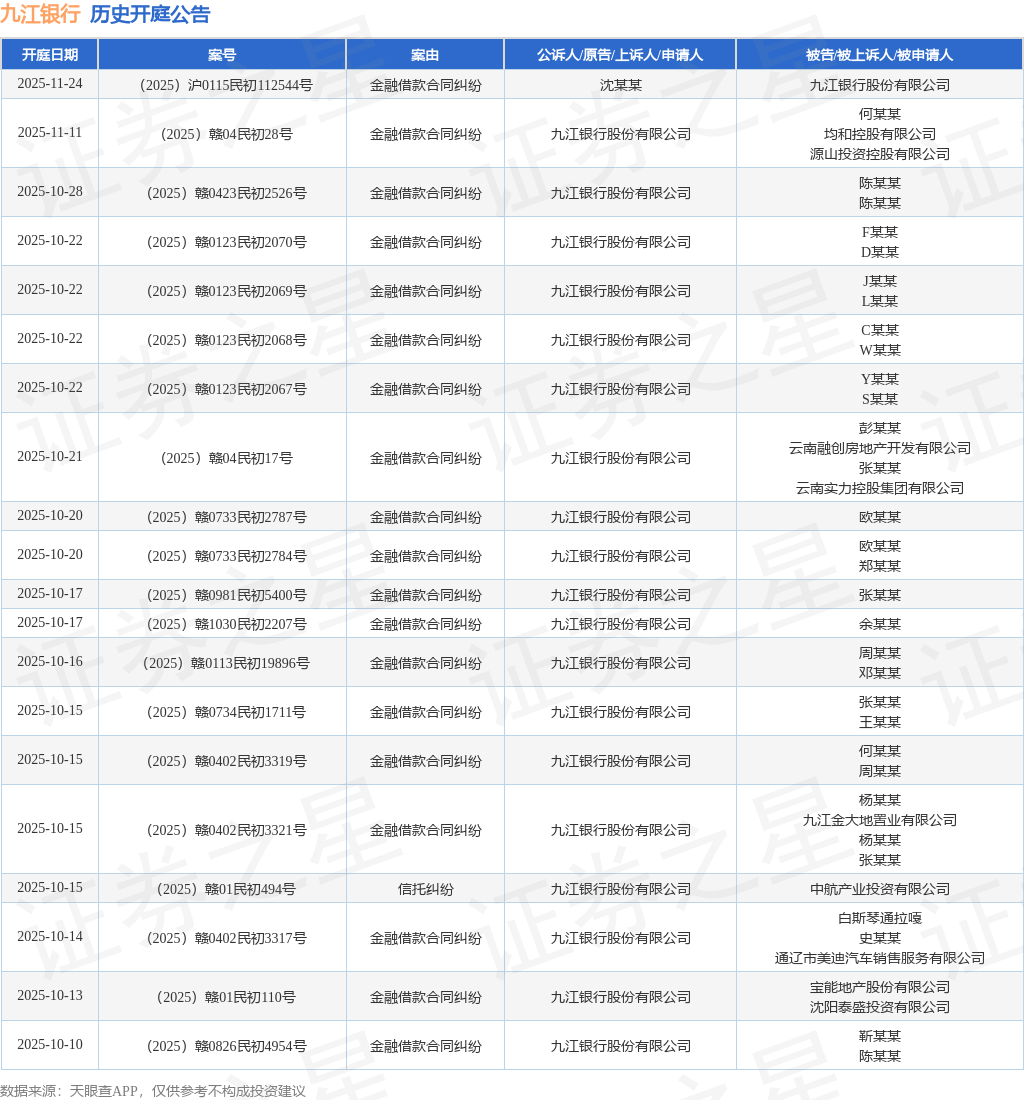Image resolution: width=1024 pixels, height=1100 pixels.
Task: Click defendant 宝能地产股份有限公司
Action: (x=880, y=987)
